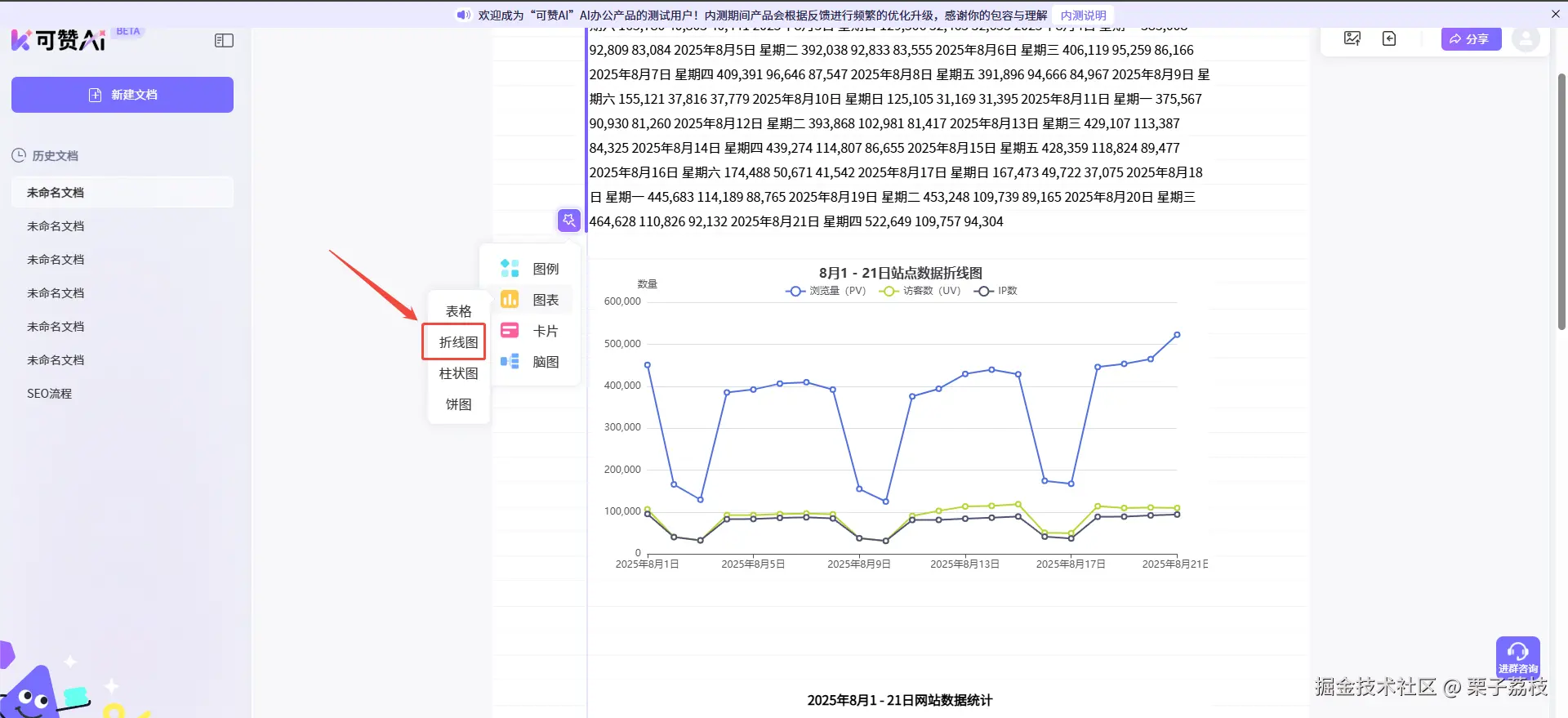The height and width of the screenshot is (718, 1568).
Task: Toggle 访客数（UV）series in chart legend
Action: point(920,291)
